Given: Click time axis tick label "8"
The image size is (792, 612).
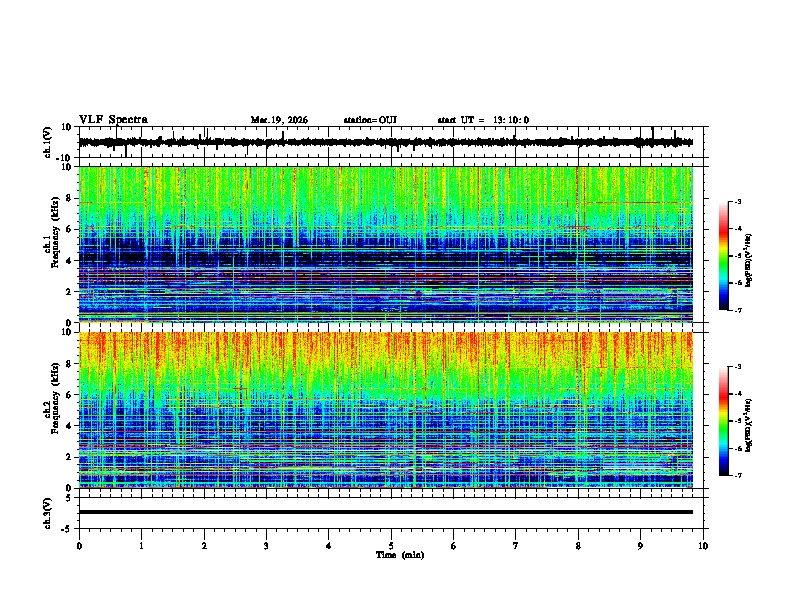Looking at the screenshot, I should tap(578, 546).
